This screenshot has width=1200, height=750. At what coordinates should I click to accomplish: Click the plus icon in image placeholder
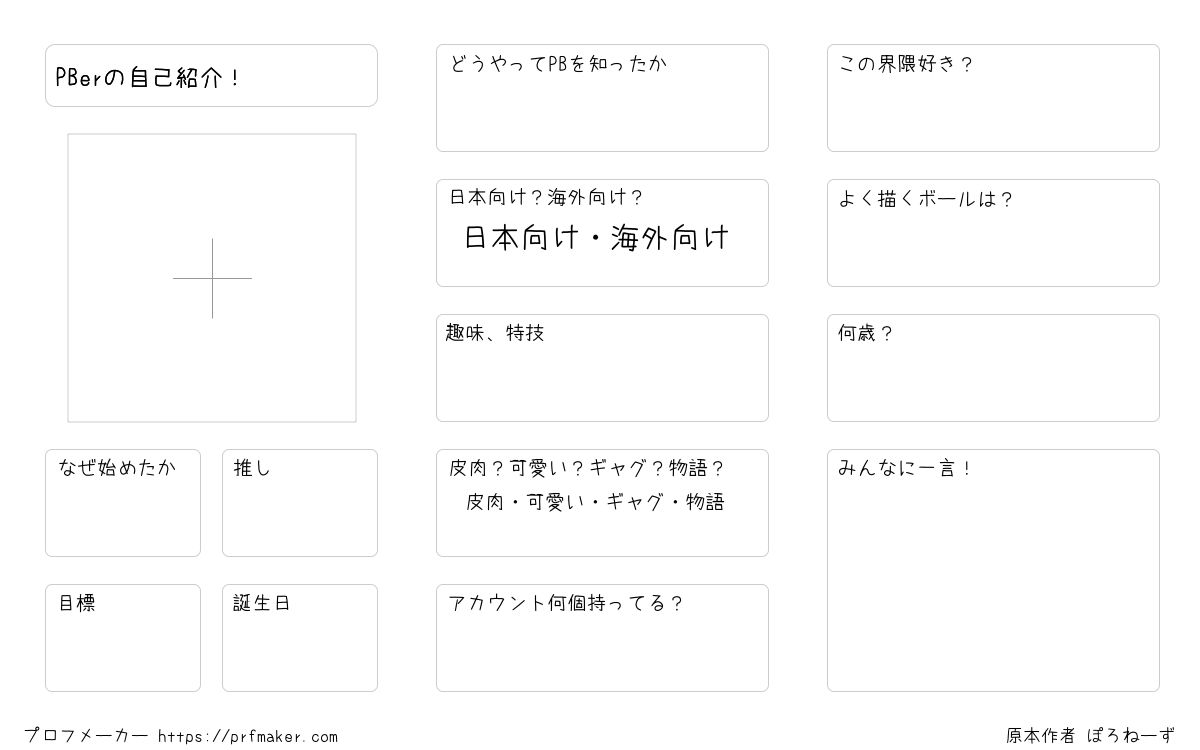[x=212, y=278]
